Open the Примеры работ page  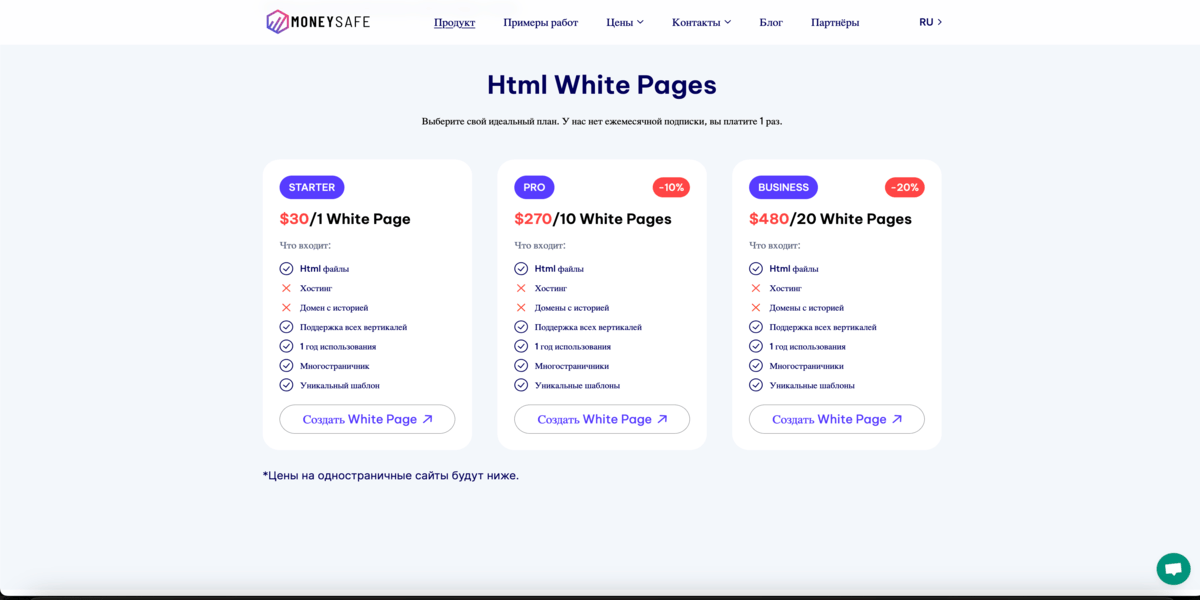[x=540, y=22]
